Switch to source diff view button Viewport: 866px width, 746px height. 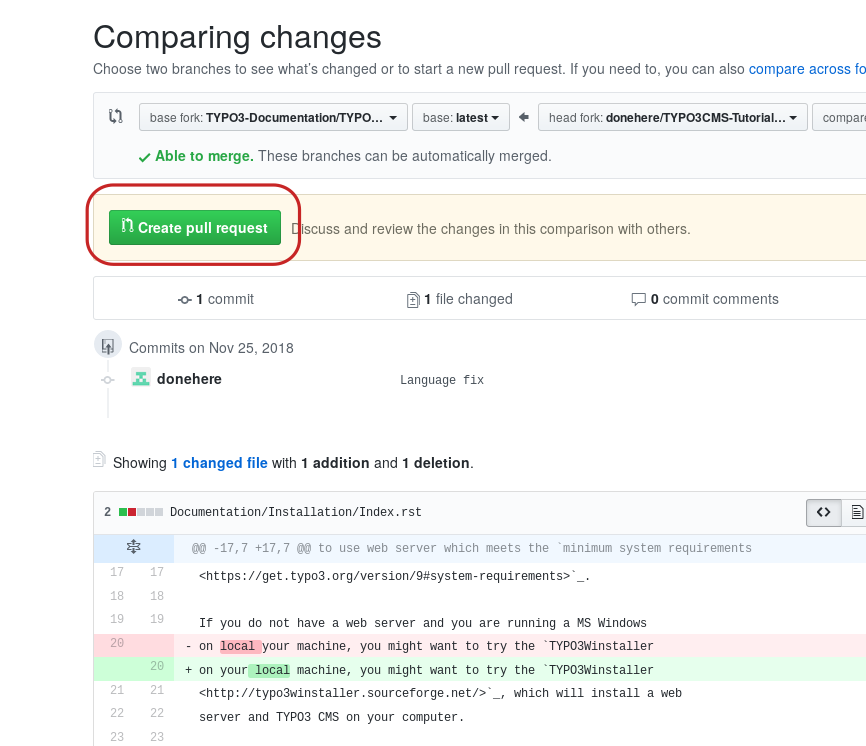[x=823, y=512]
